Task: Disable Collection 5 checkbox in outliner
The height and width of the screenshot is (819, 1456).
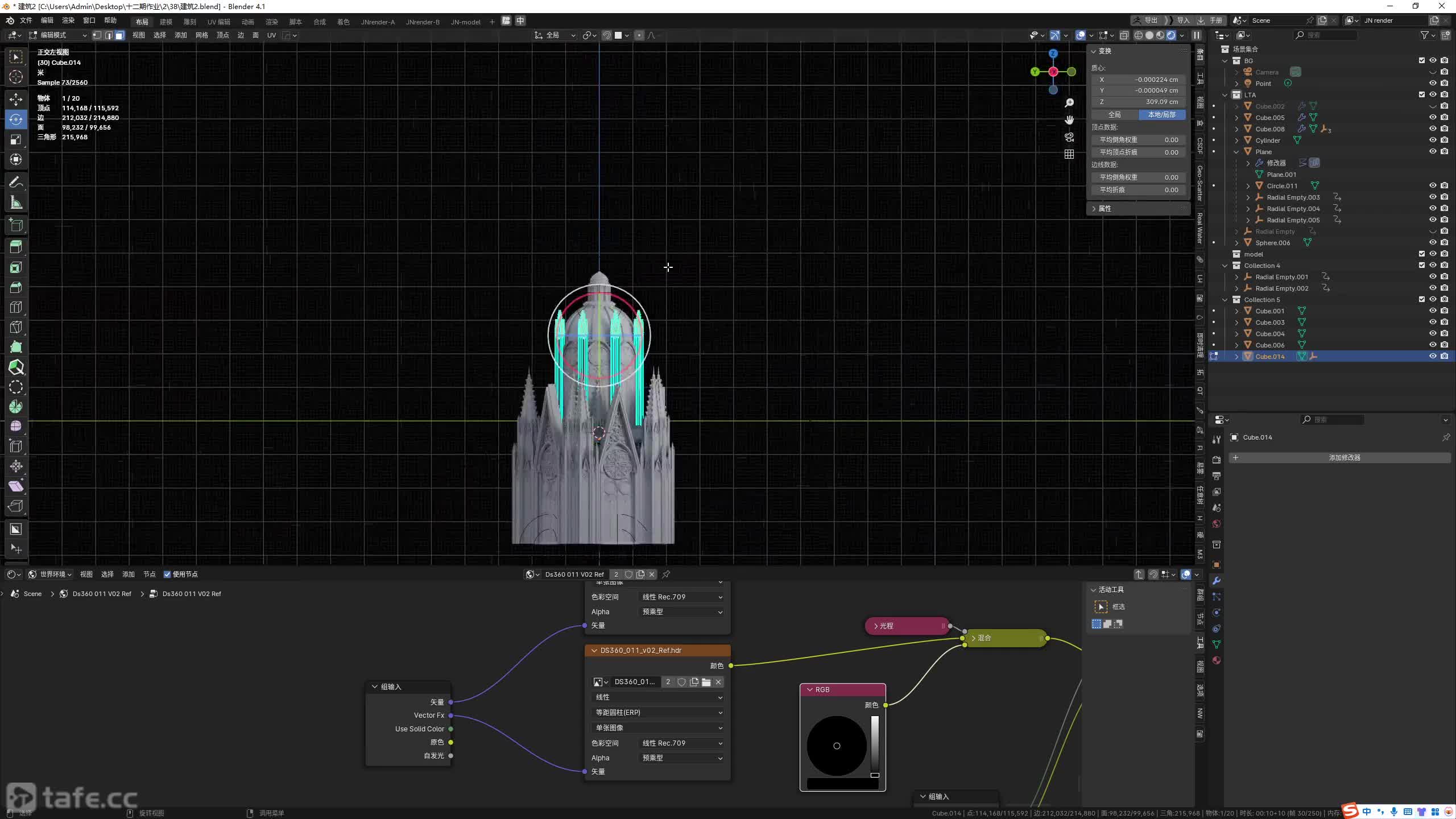Action: click(1421, 300)
